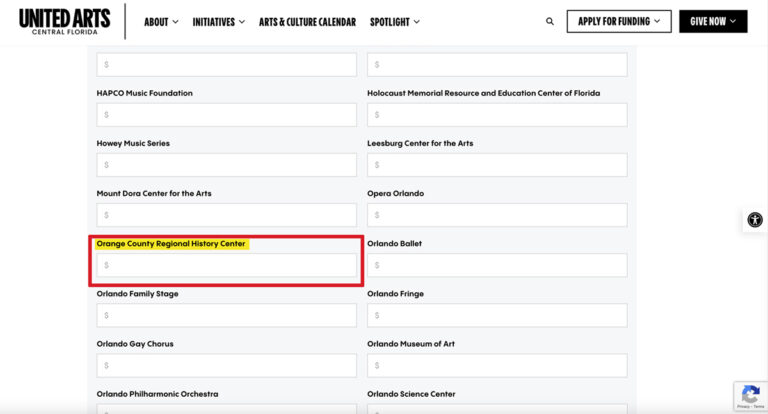The image size is (768, 414).
Task: Click the Orange County Regional History Center amount field
Action: tap(226, 265)
